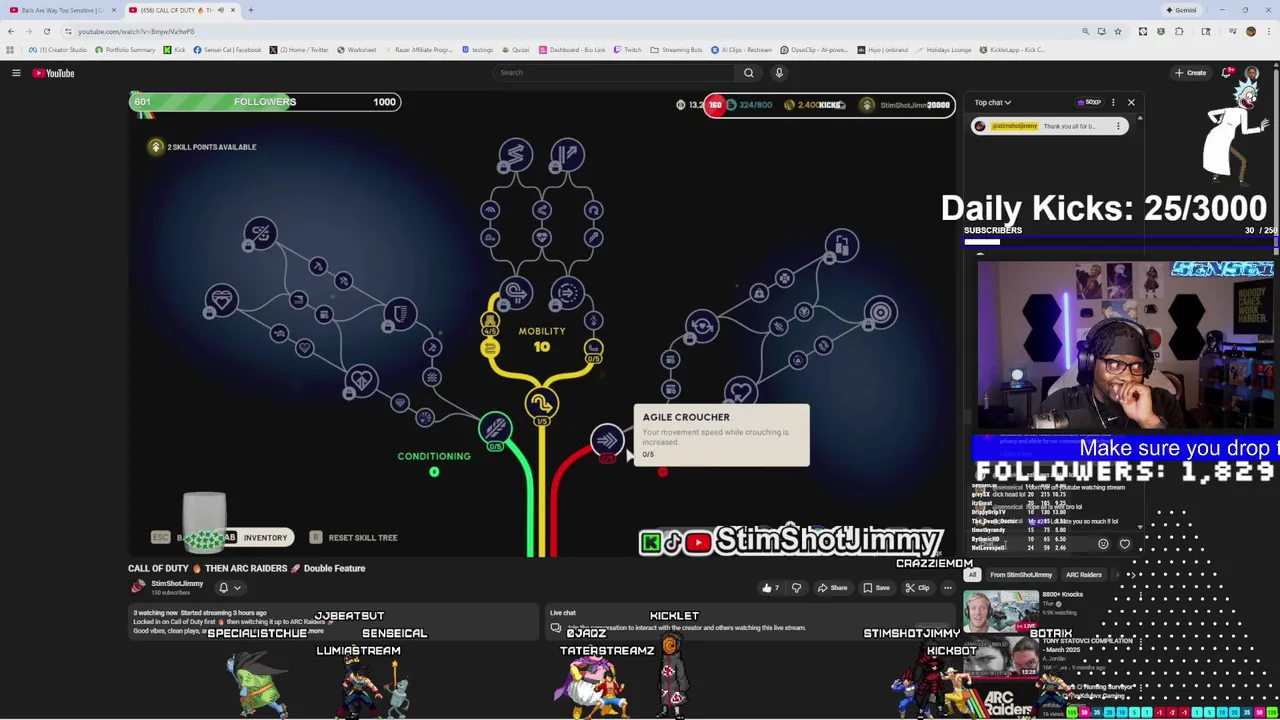Click the Reset Skill Tree button
The height and width of the screenshot is (720, 1280).
pyautogui.click(x=354, y=538)
